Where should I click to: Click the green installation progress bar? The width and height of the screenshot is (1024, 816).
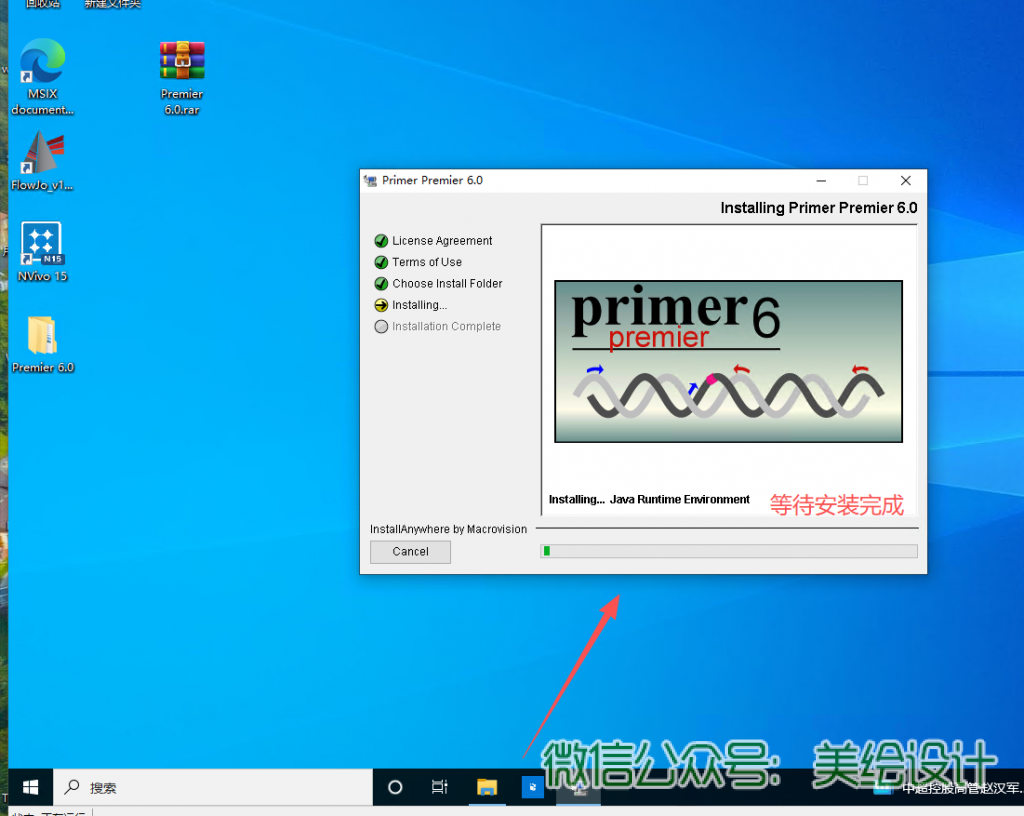tap(728, 551)
